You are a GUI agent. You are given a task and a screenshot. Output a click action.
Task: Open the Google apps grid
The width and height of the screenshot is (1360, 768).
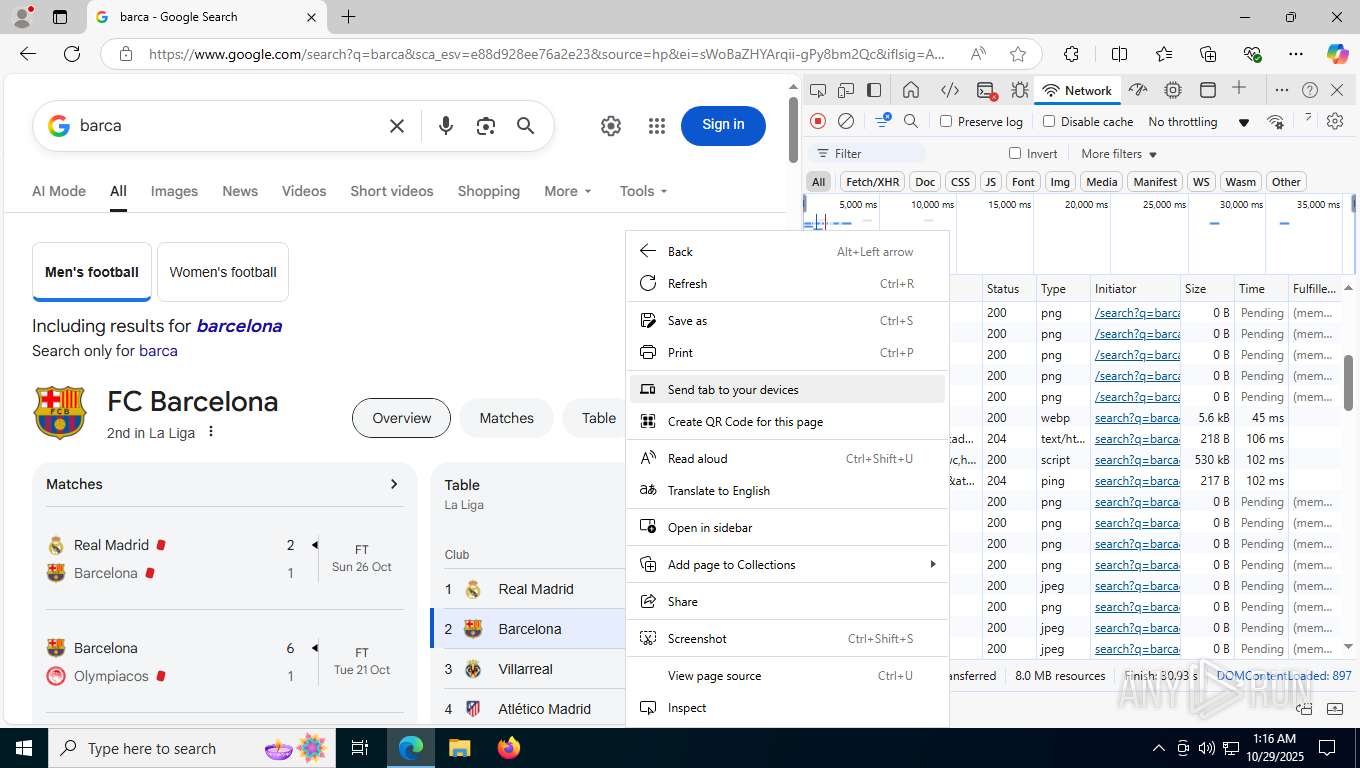coord(657,126)
